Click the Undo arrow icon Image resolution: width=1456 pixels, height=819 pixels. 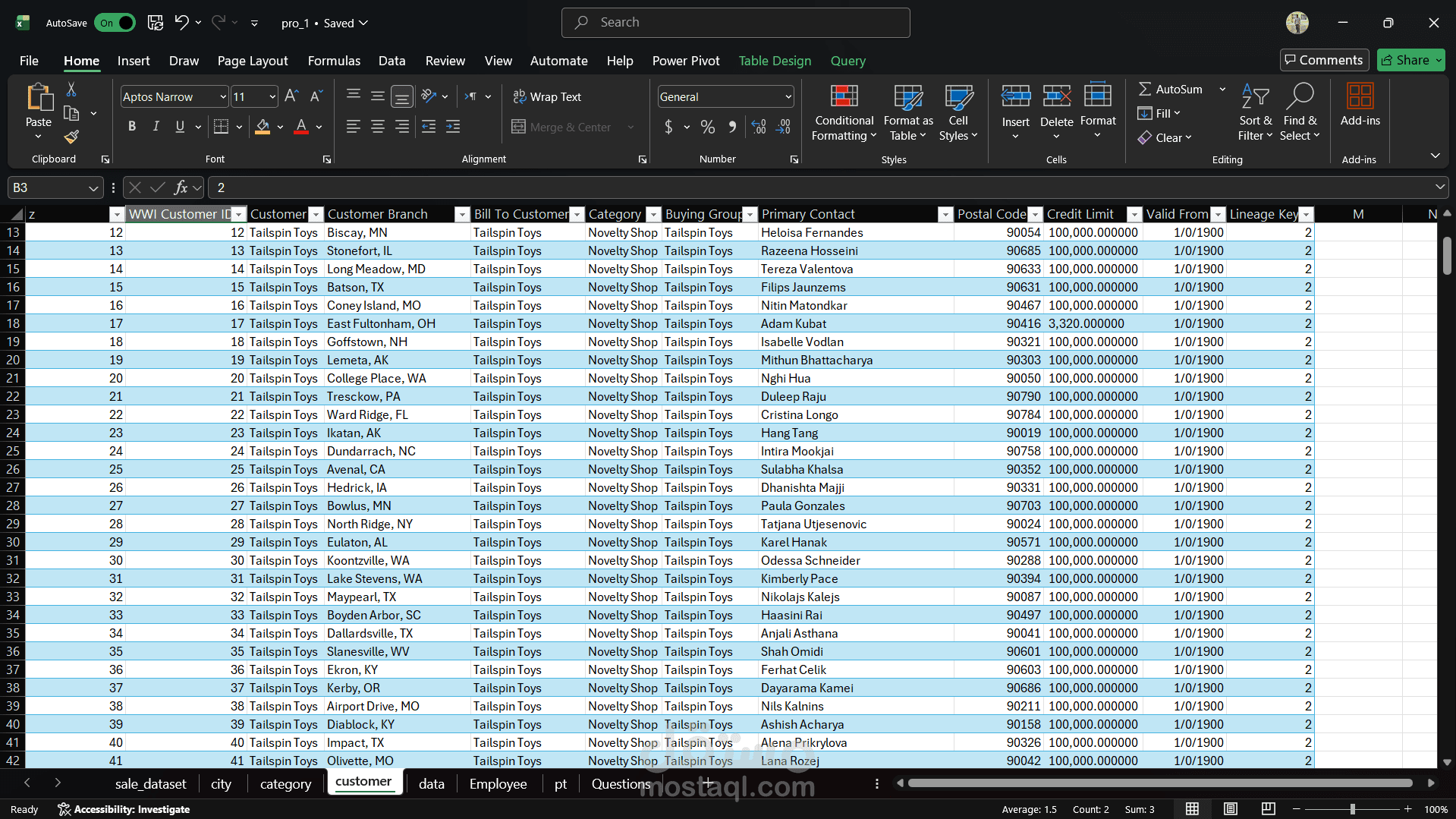[181, 23]
